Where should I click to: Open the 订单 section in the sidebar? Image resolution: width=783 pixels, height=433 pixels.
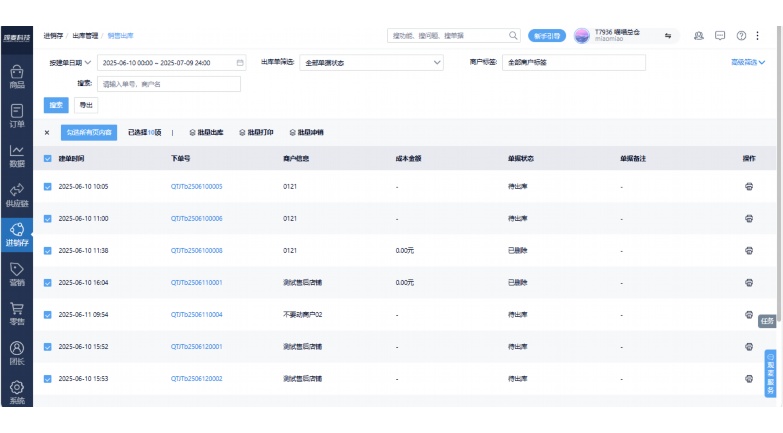pos(16,116)
